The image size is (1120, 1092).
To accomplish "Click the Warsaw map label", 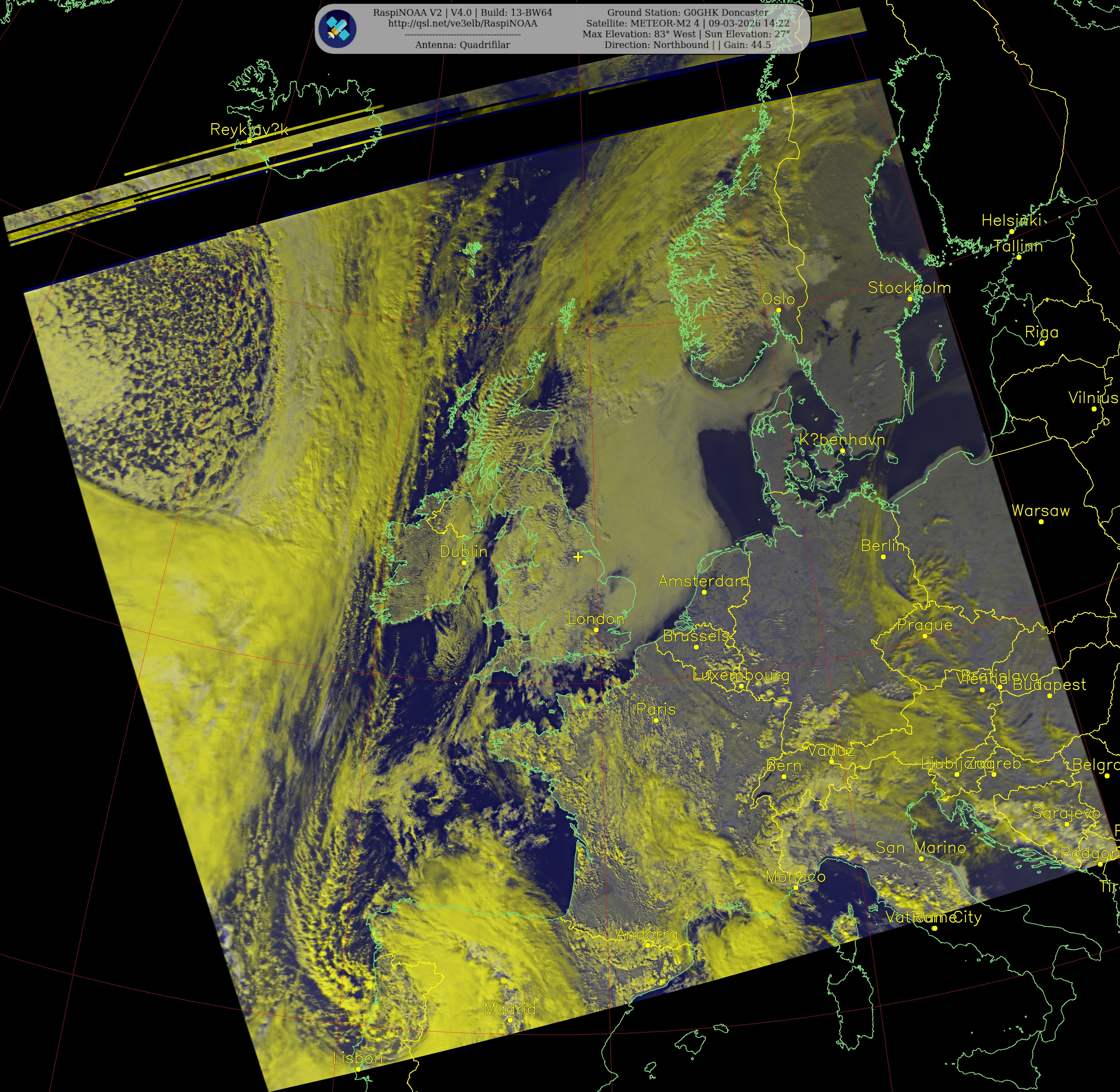I will [1040, 510].
